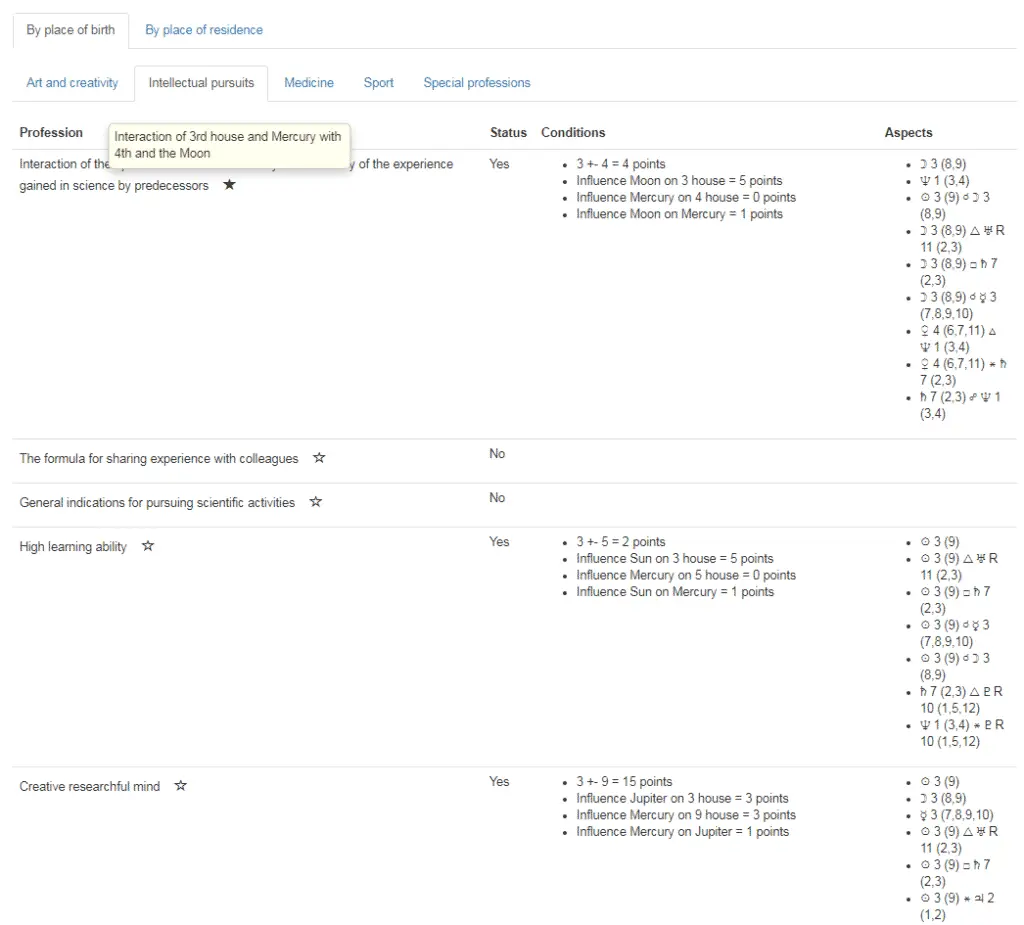Image resolution: width=1024 pixels, height=925 pixels.
Task: Click the 'Yes' status of Creative researchful mind
Action: (x=499, y=781)
